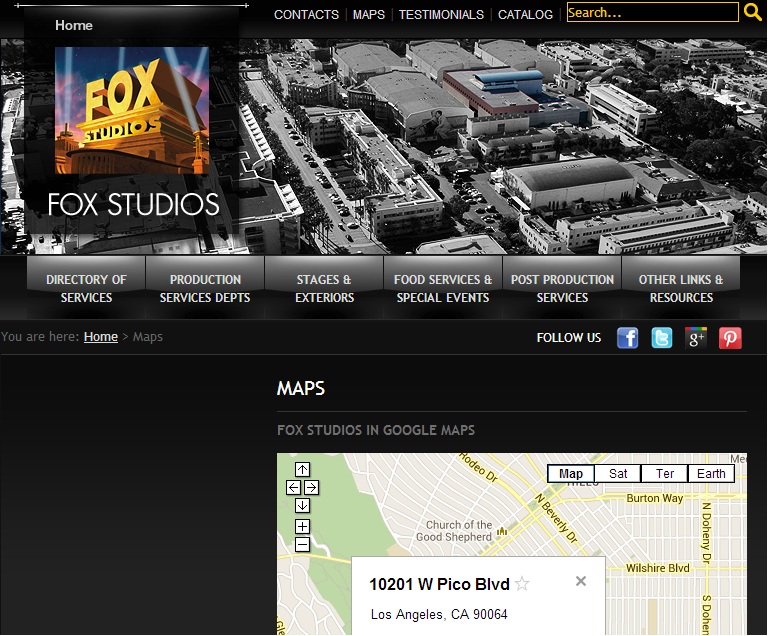Click the N Beverly Dr map label
This screenshot has height=636, width=768.
coord(556,518)
